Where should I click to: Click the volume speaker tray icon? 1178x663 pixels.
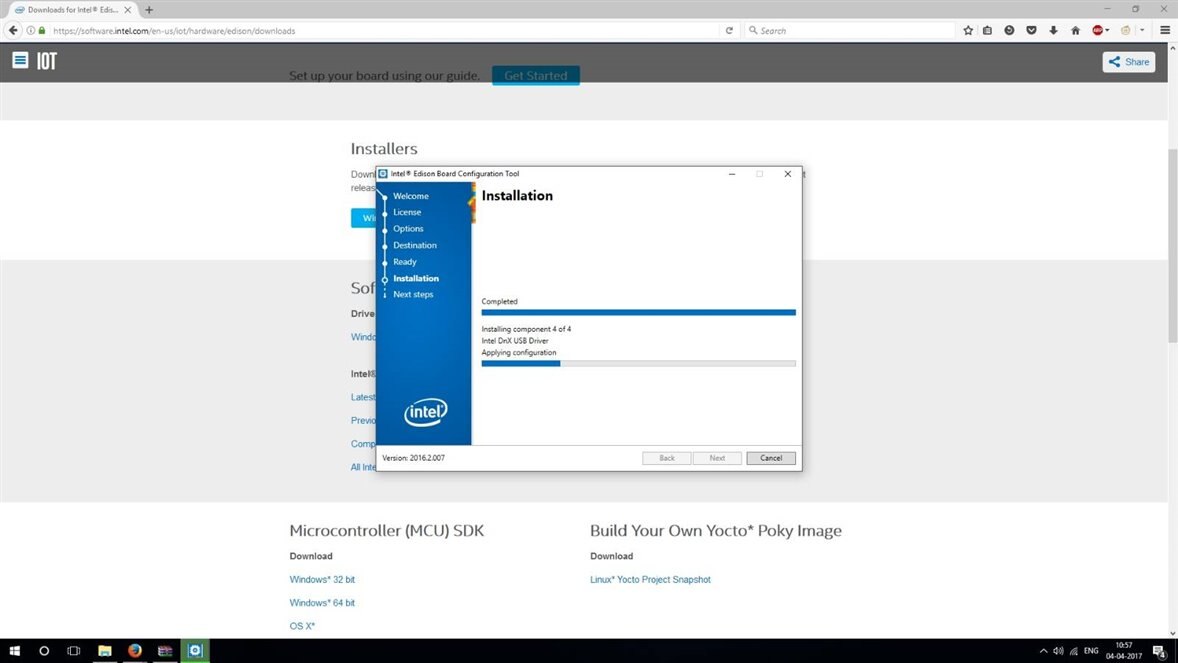tap(1058, 651)
